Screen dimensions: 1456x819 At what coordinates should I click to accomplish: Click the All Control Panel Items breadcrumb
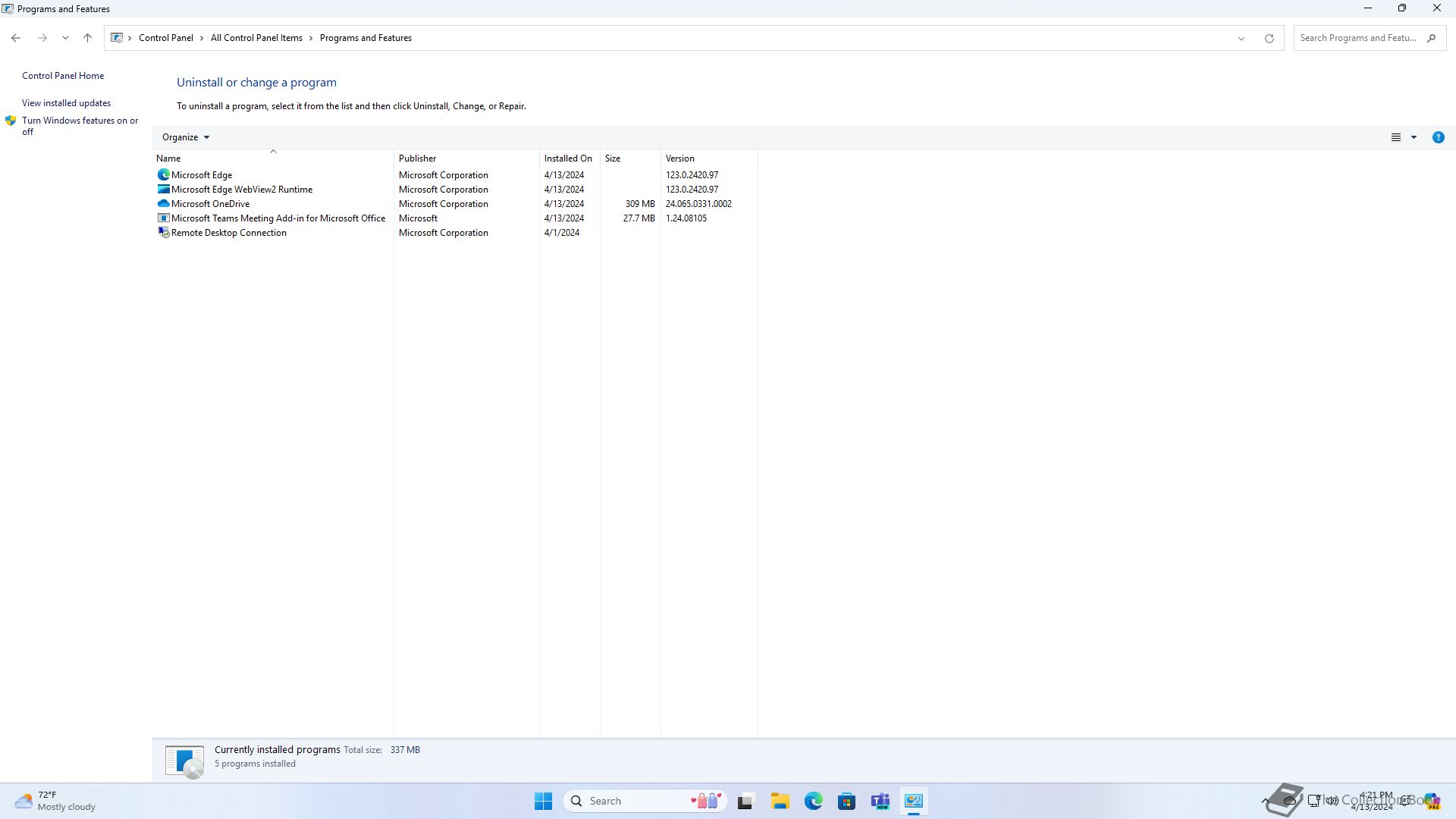(256, 38)
